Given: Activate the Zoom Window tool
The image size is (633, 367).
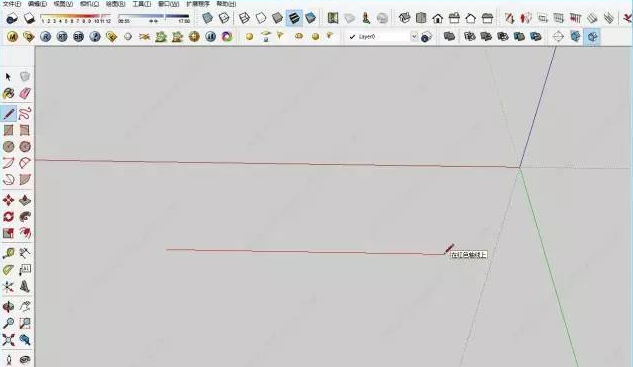Looking at the screenshot, I should click(x=25, y=323).
